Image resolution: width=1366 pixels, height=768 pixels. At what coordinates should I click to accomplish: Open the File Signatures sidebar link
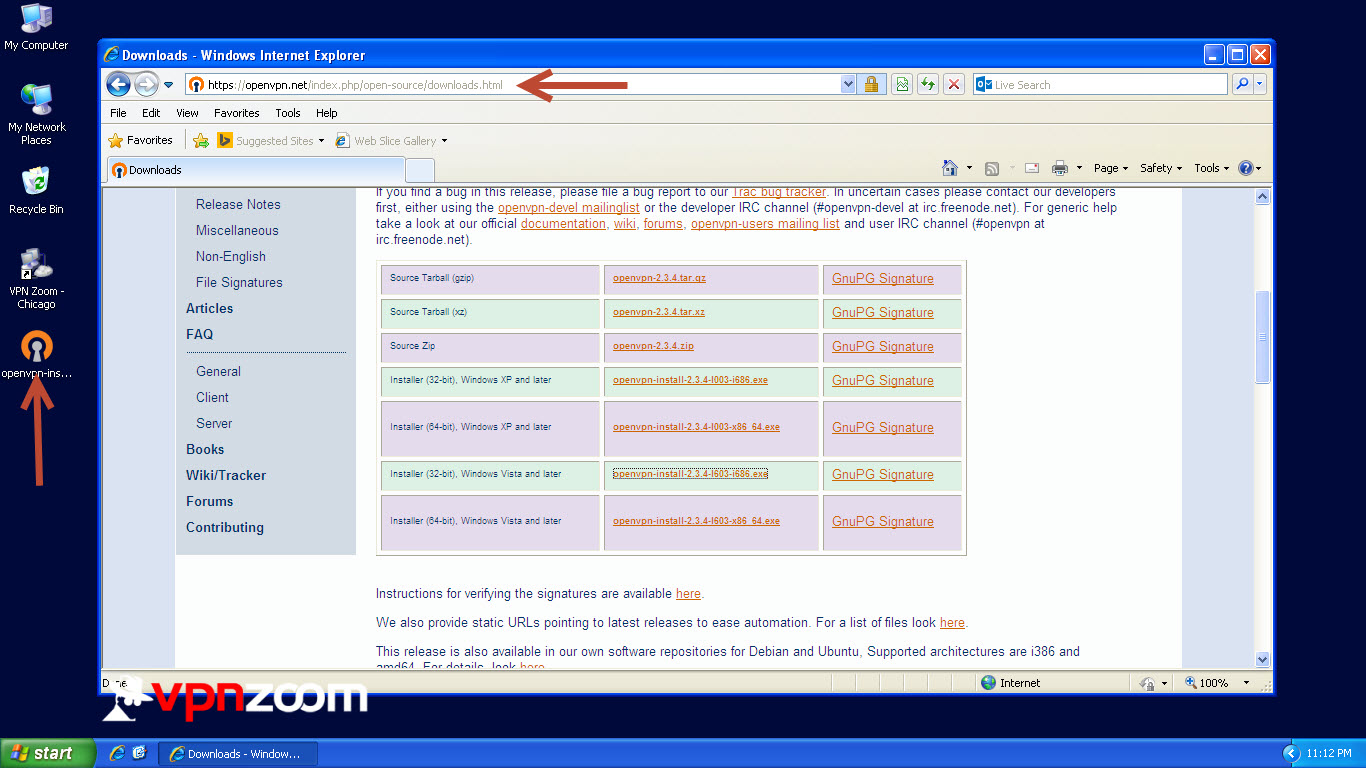click(x=239, y=282)
